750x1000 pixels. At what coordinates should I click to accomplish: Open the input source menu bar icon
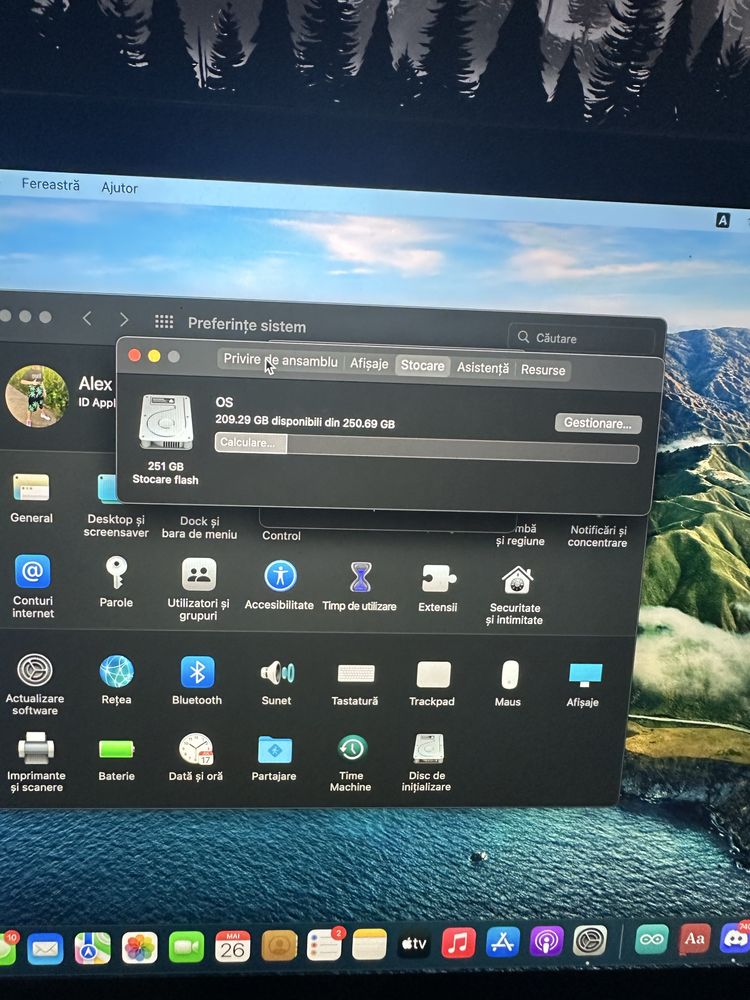(723, 221)
